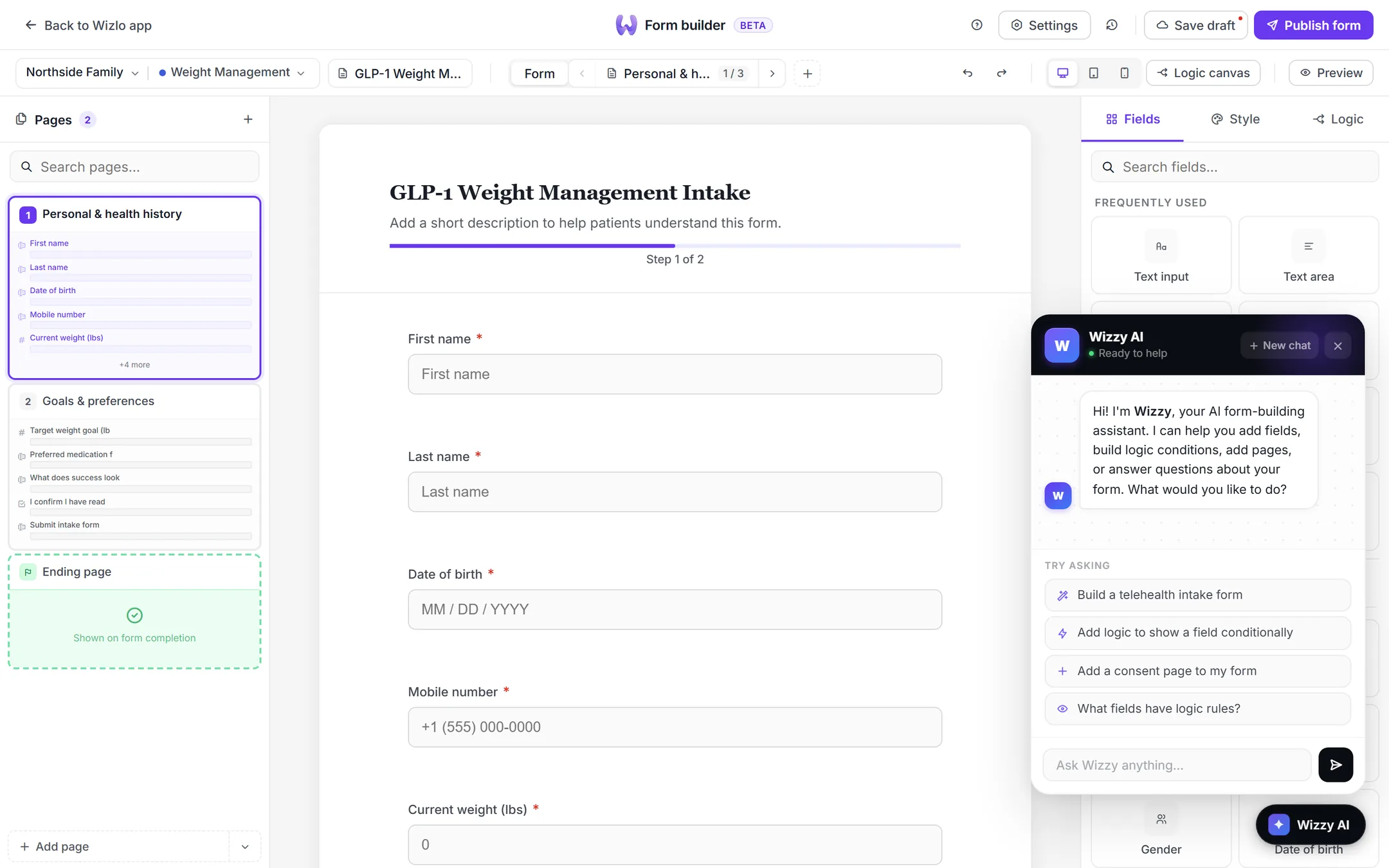Open version history clock icon

1111,25
